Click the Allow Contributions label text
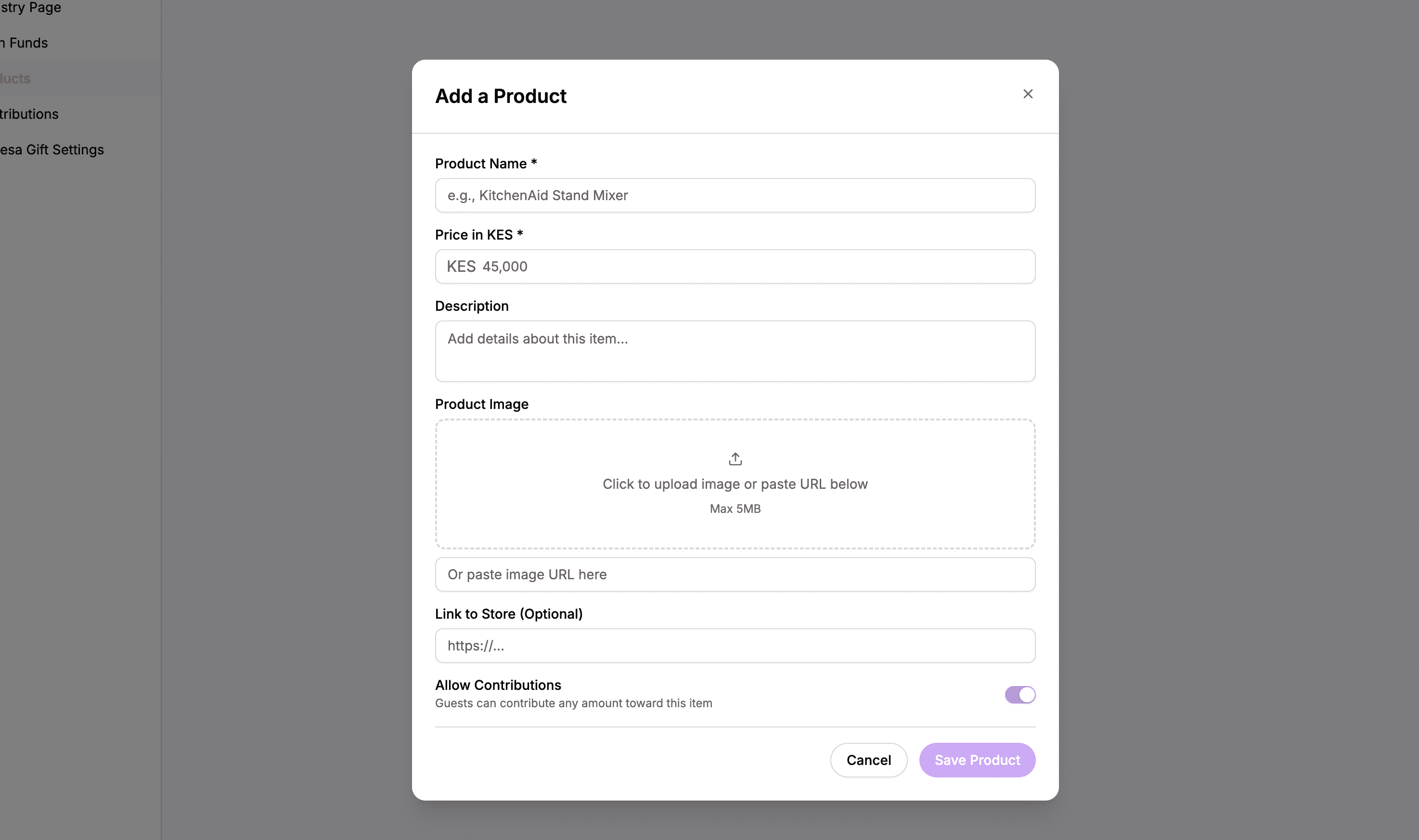This screenshot has height=840, width=1419. click(x=498, y=685)
